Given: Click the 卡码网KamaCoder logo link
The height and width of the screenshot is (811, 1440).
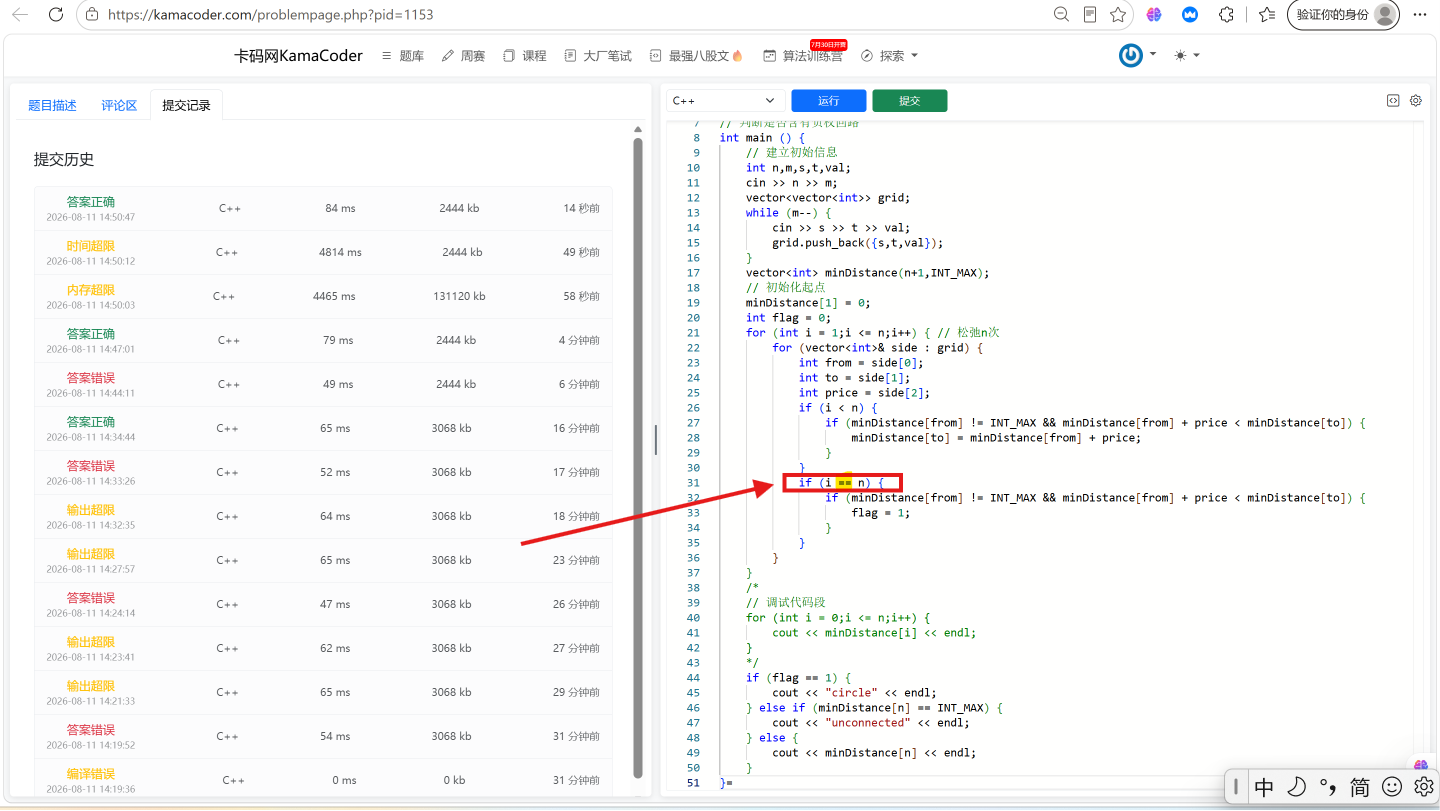Looking at the screenshot, I should (x=298, y=56).
